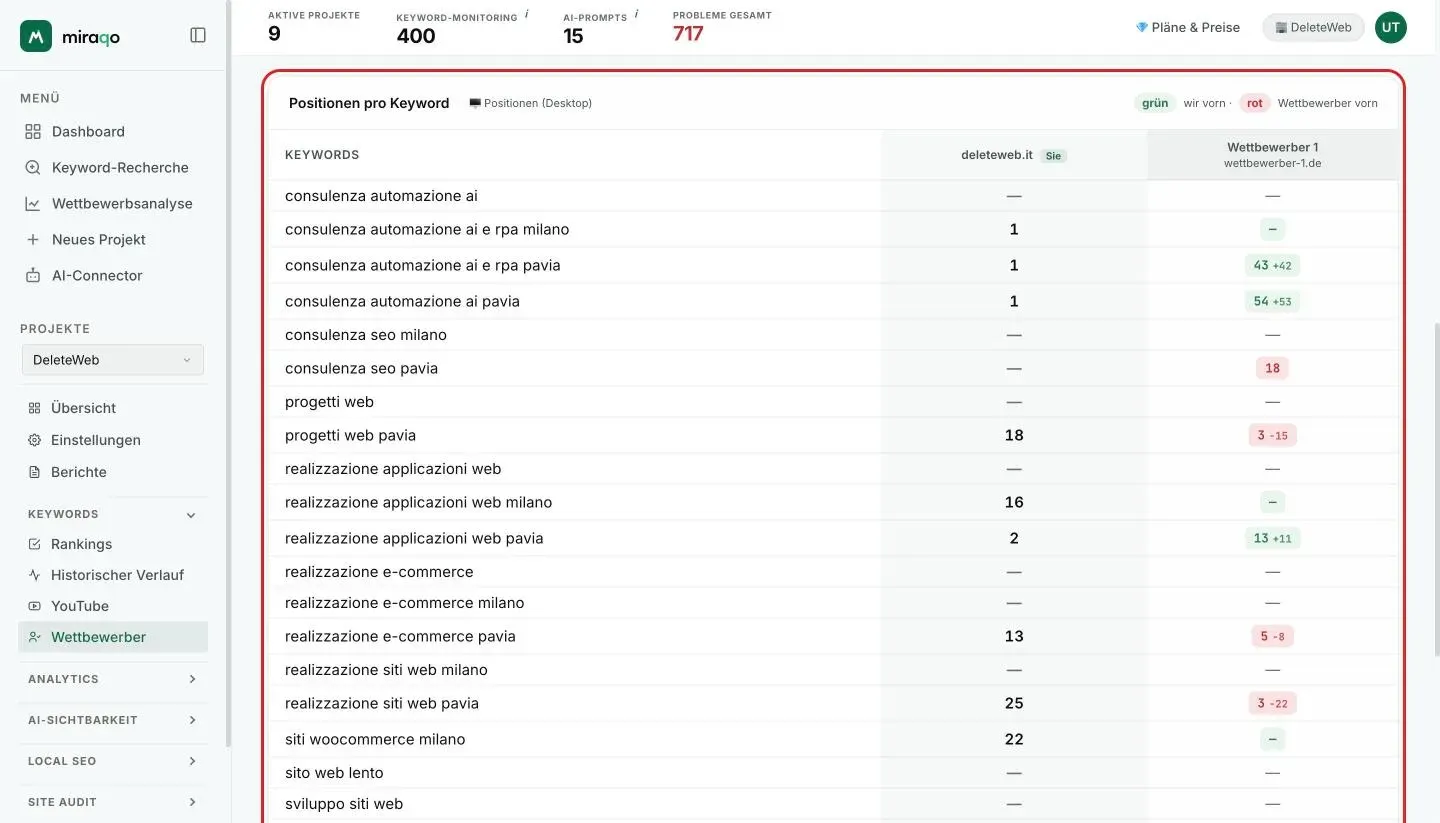This screenshot has height=823, width=1440.
Task: Click the DeleteWeb button in the header
Action: click(1313, 28)
